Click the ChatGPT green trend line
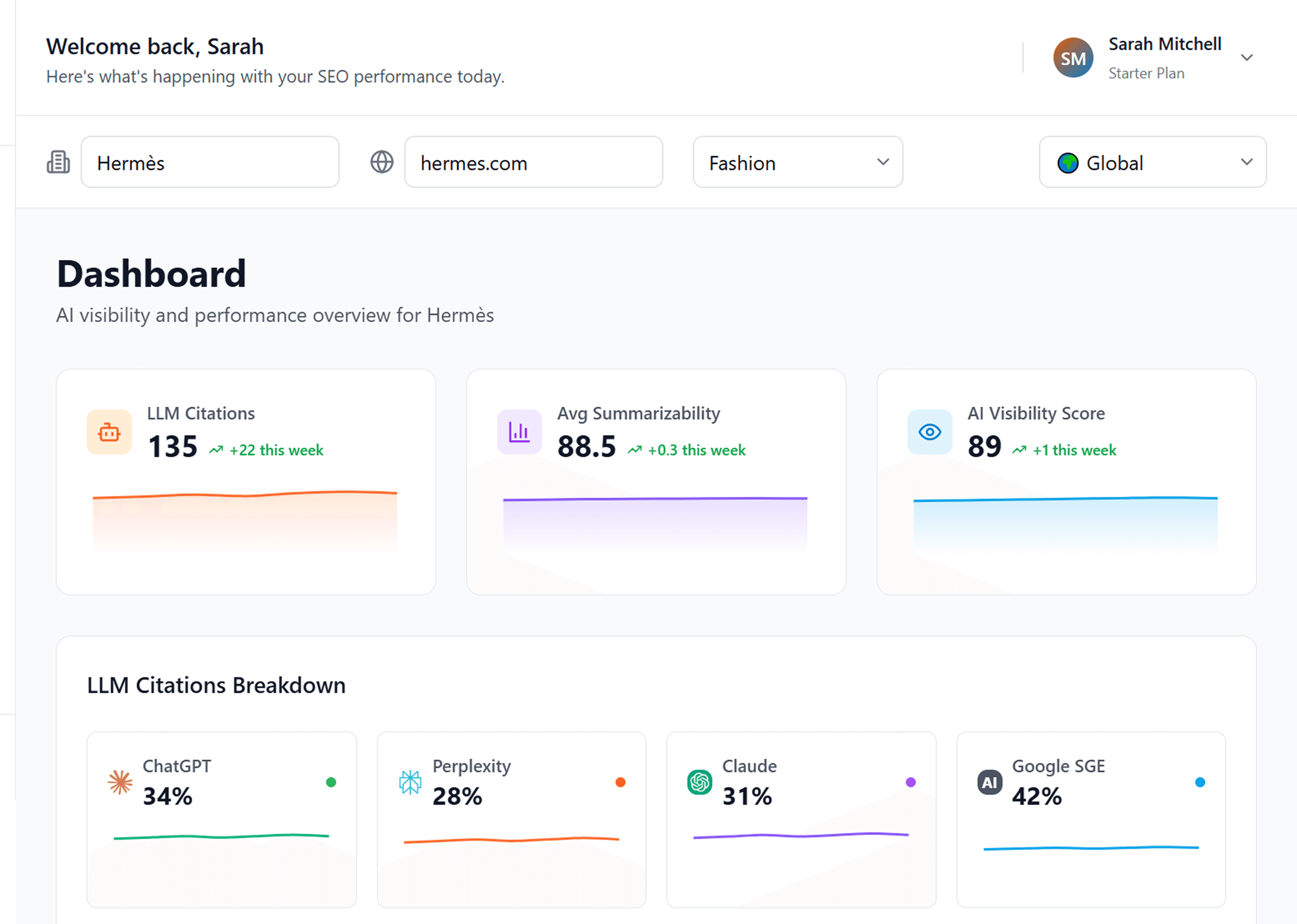 point(221,837)
